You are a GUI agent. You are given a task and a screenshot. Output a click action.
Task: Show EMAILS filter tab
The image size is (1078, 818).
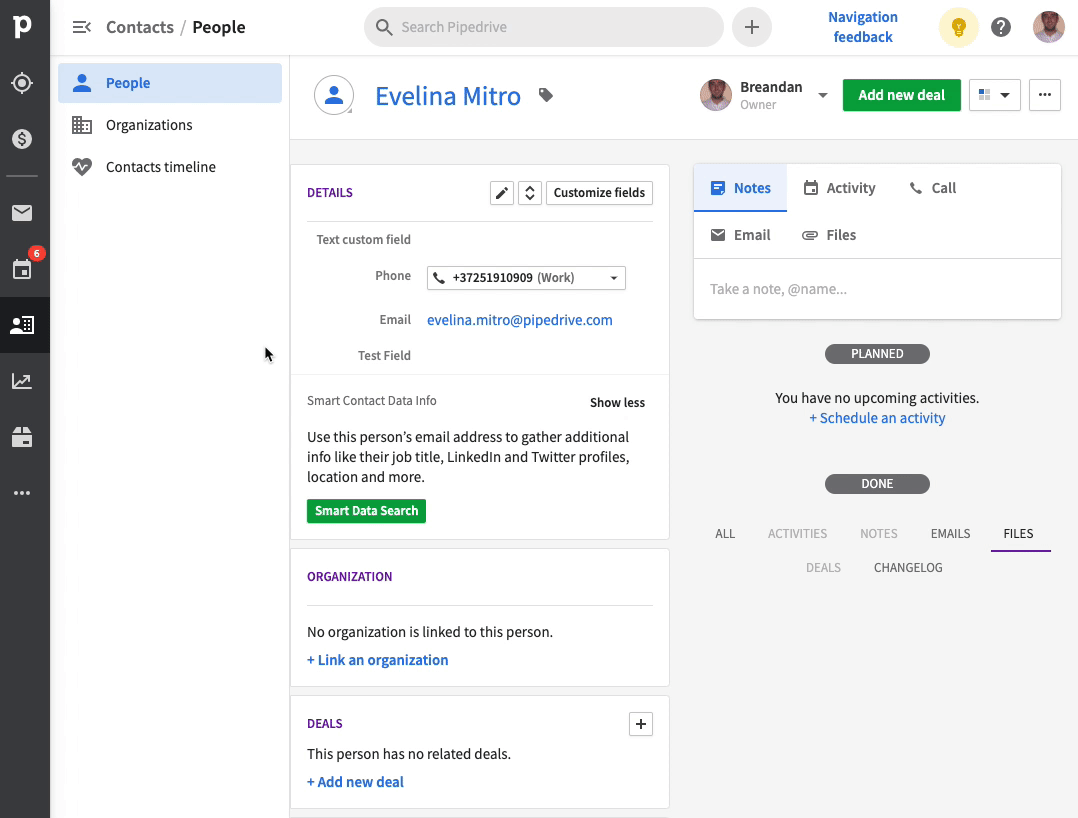coord(951,534)
